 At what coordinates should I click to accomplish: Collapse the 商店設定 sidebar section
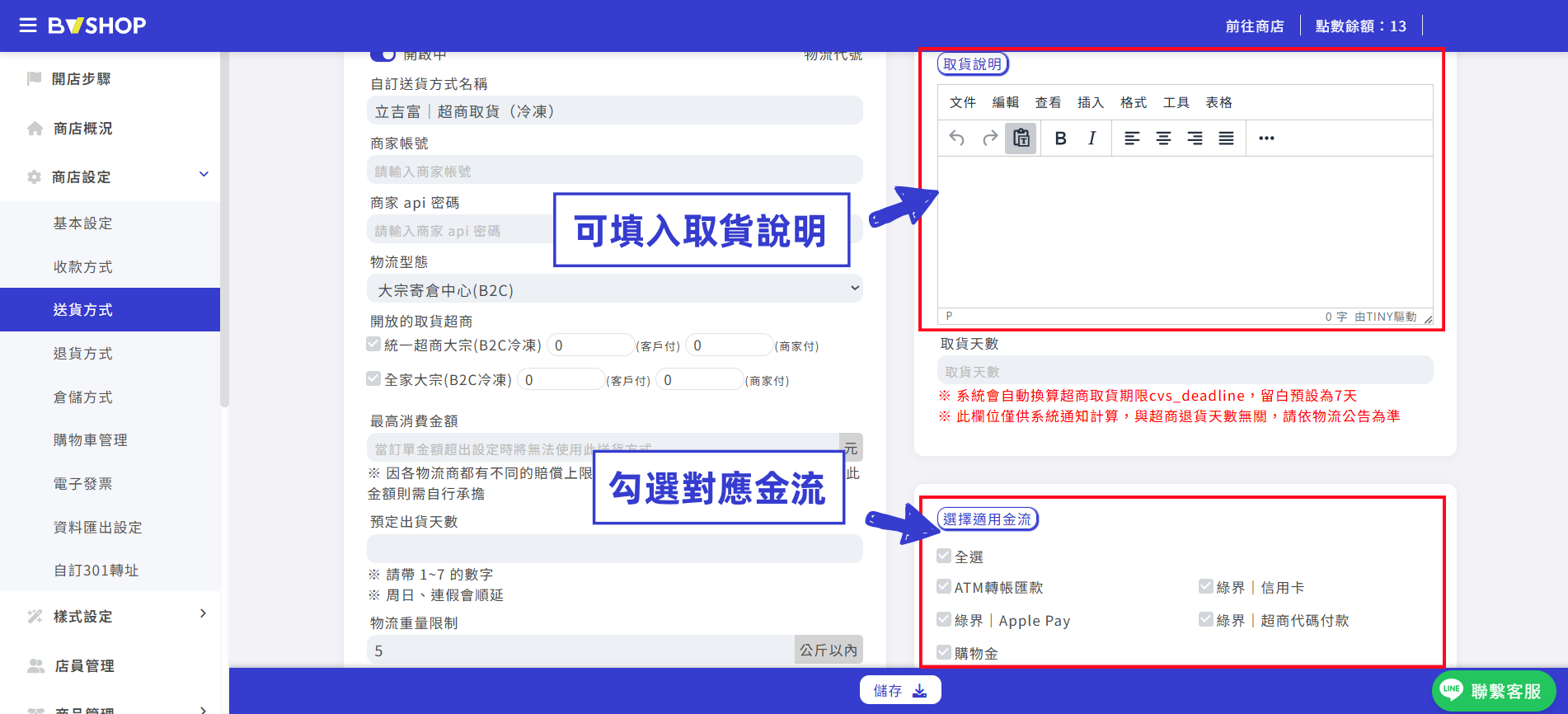[x=204, y=174]
